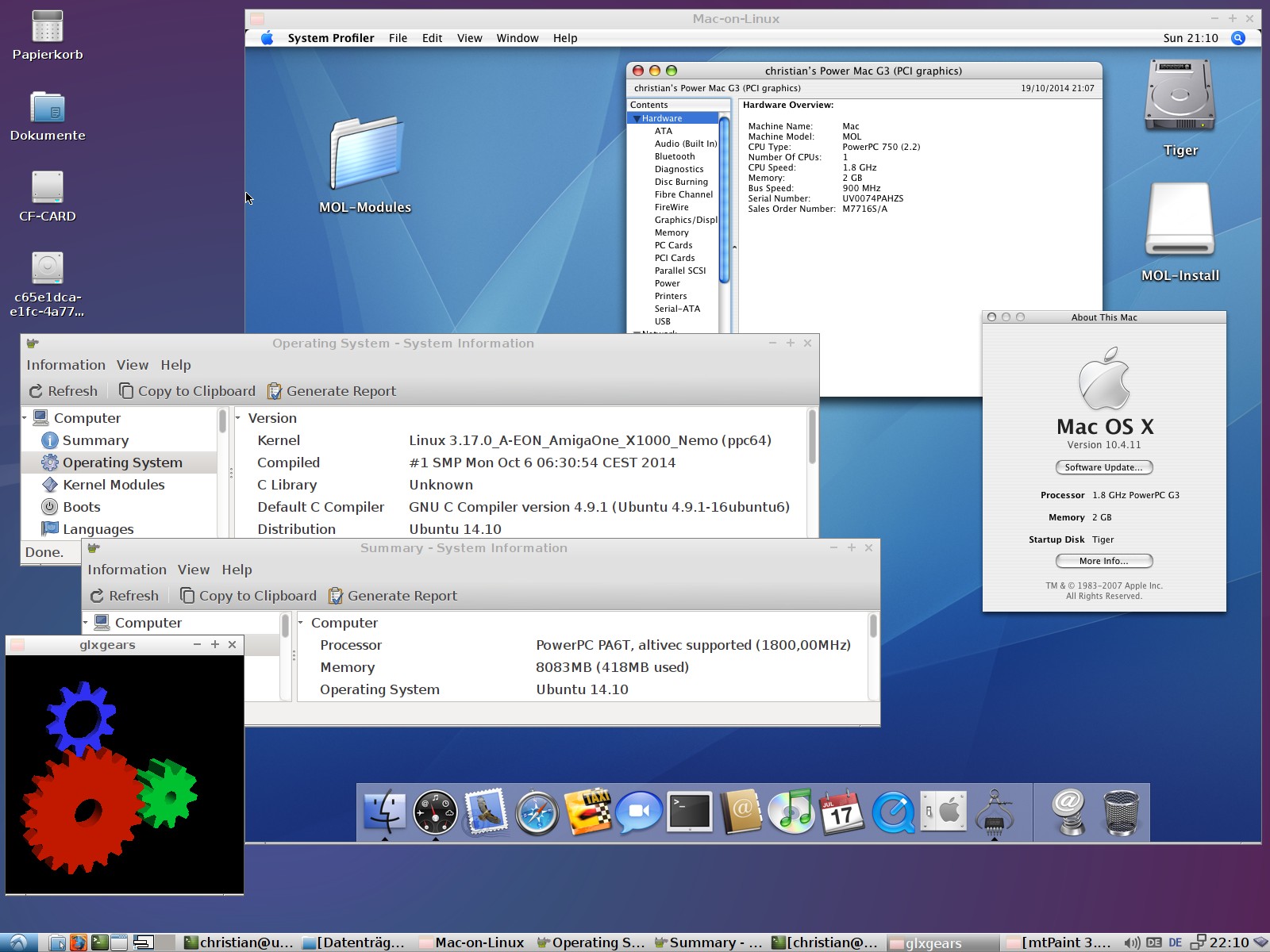
Task: Open the Trash in the Mac dock
Action: point(1121,812)
